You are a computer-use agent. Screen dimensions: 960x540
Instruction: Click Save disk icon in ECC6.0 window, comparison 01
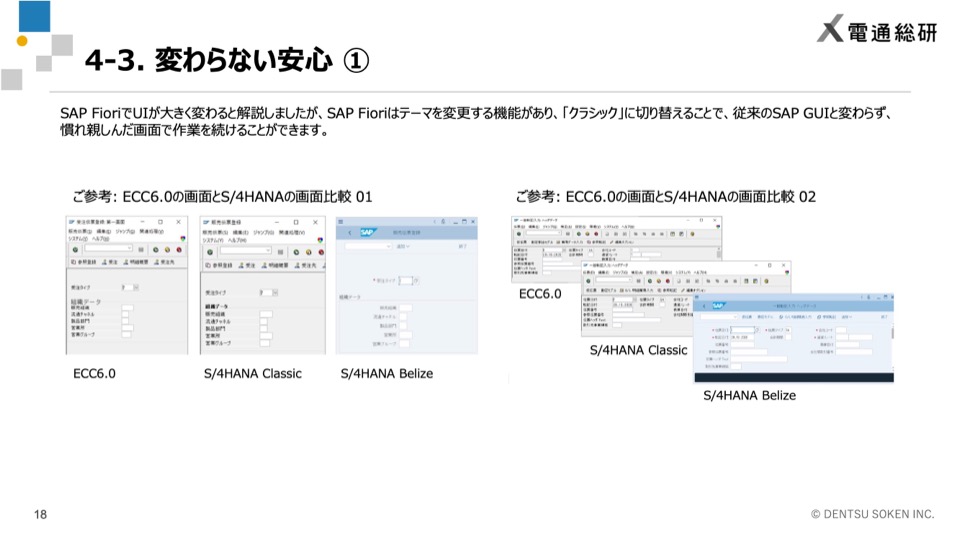141,250
